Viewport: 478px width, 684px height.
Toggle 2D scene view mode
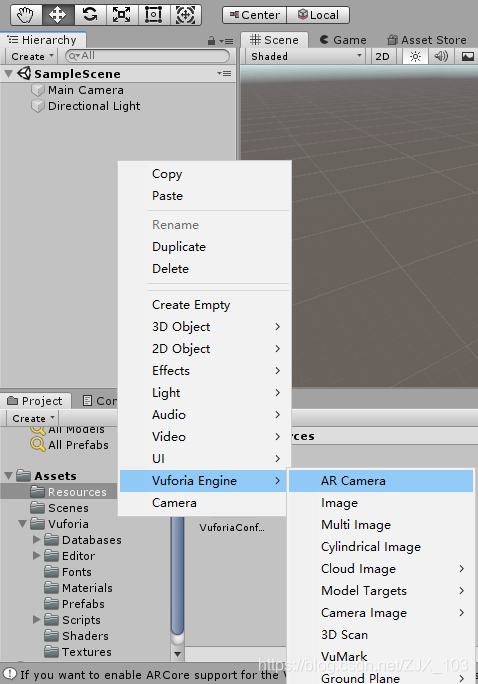click(x=382, y=56)
